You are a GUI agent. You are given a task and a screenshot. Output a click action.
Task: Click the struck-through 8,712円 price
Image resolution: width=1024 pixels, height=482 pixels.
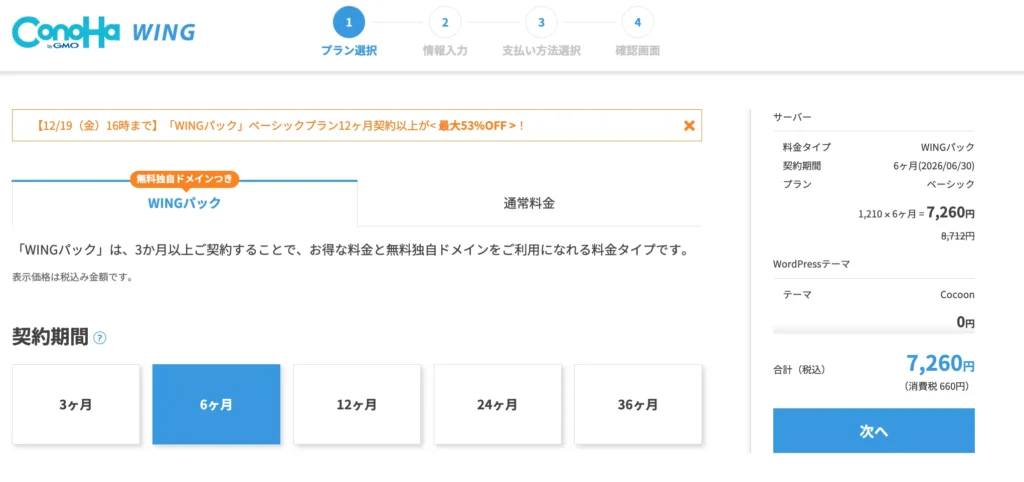957,236
